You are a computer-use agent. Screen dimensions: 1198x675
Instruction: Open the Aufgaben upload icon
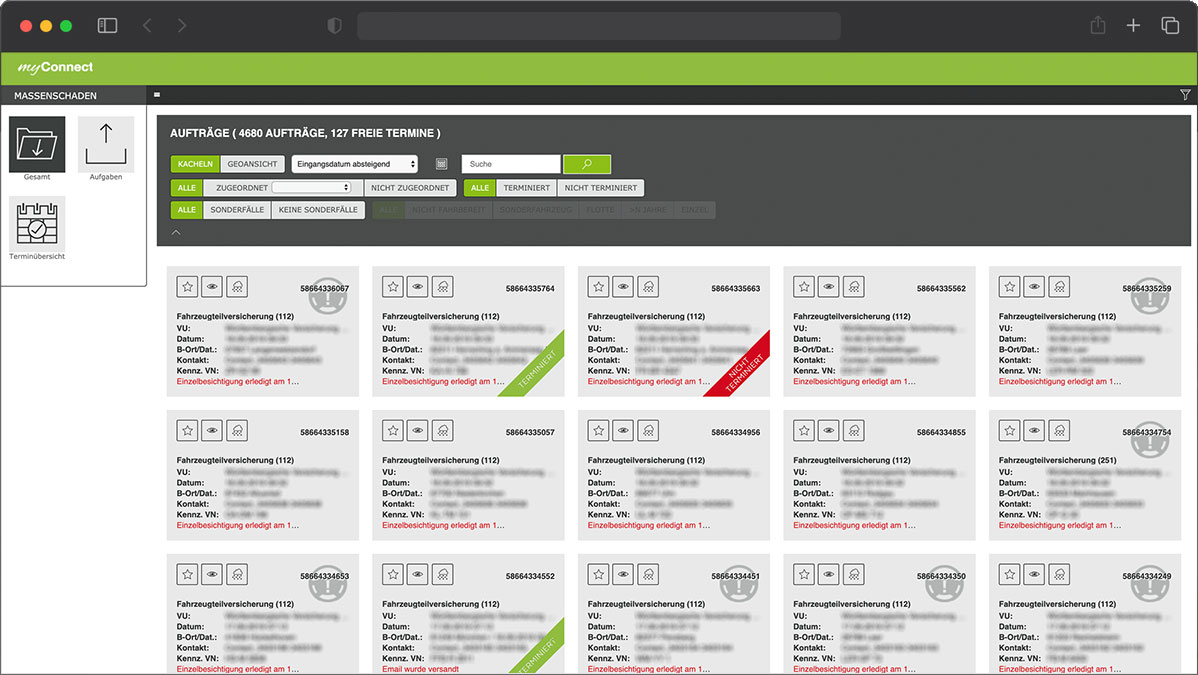pyautogui.click(x=105, y=144)
